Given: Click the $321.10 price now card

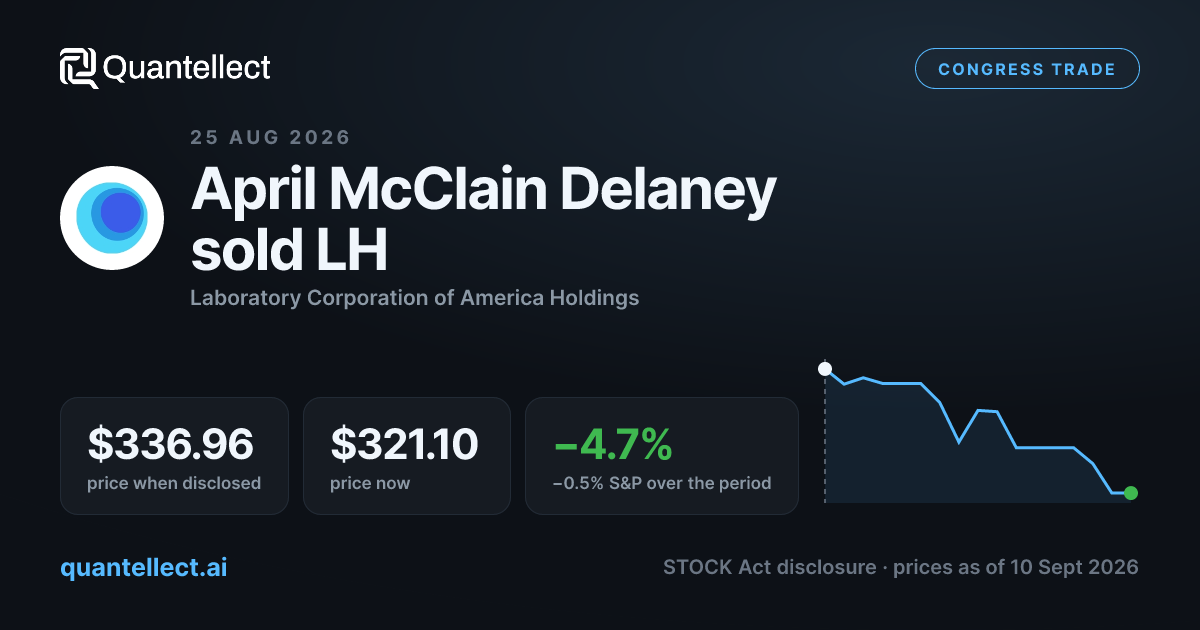Looking at the screenshot, I should coord(407,456).
